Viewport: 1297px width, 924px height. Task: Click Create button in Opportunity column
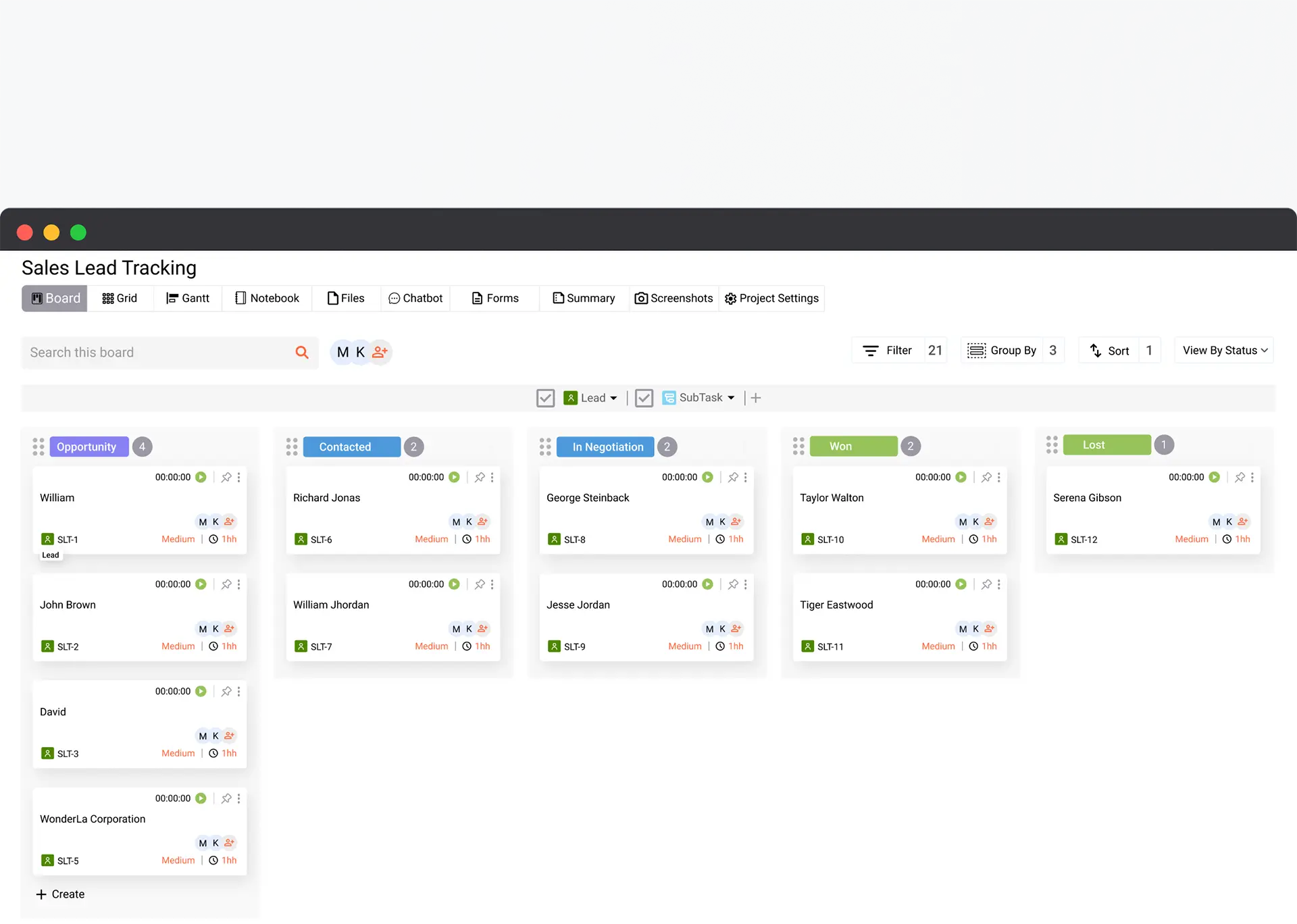59,894
